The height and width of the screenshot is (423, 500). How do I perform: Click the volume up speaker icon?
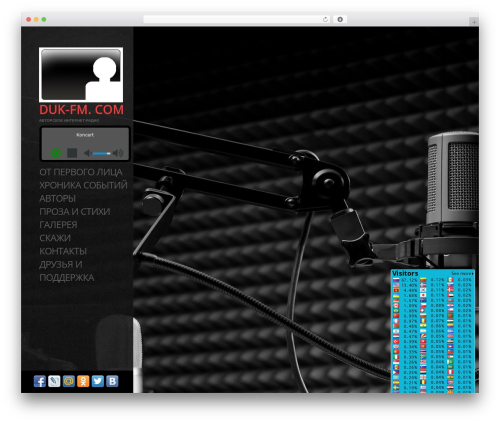click(118, 153)
